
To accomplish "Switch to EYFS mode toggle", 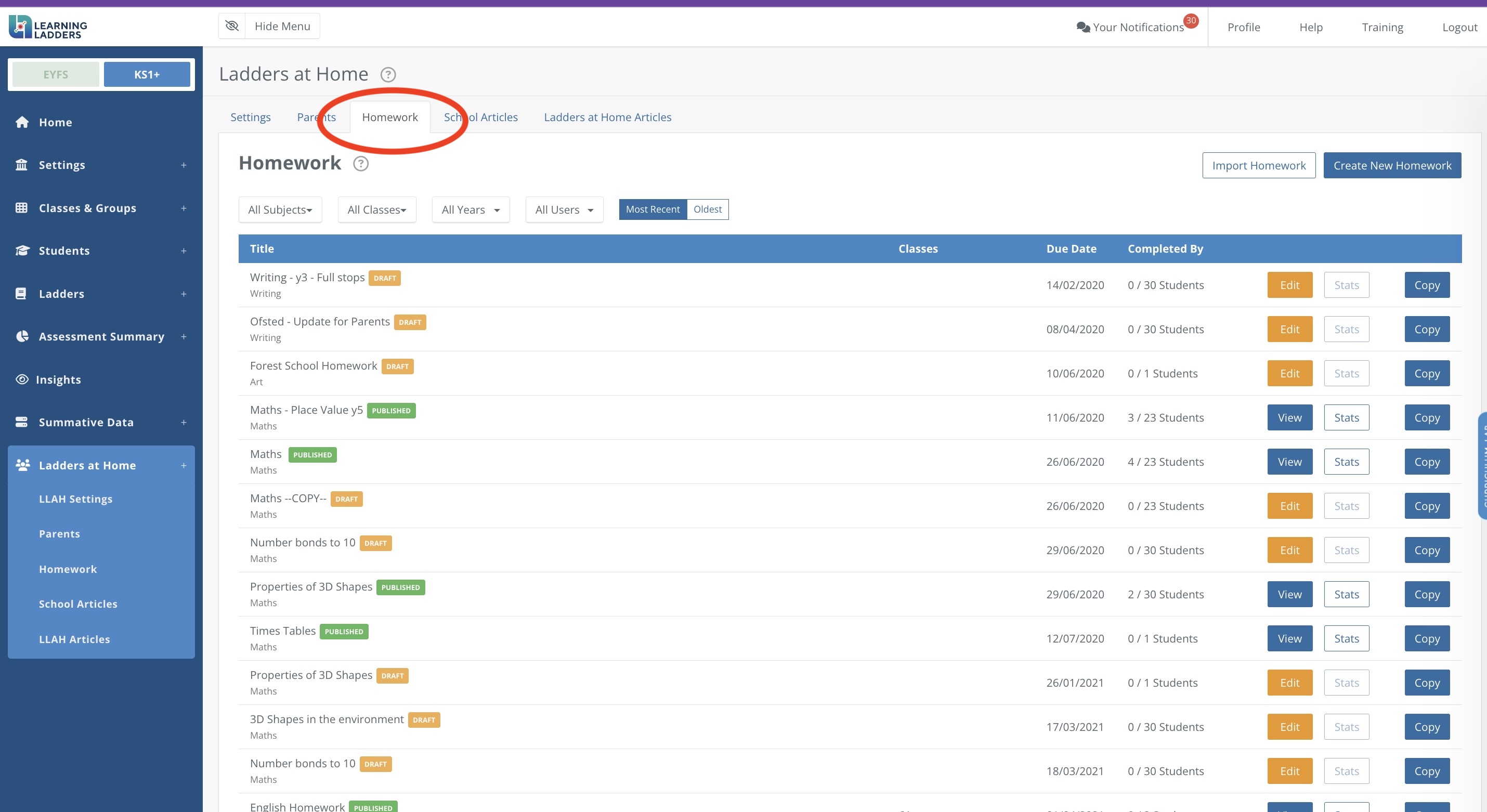I will (x=56, y=74).
